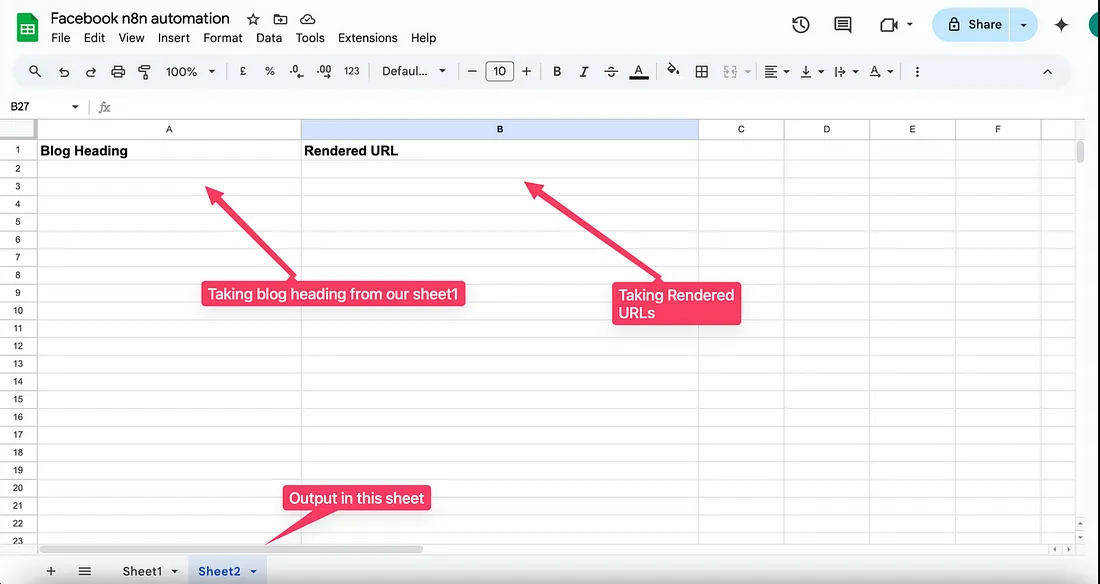Print the spreadsheet
The image size is (1100, 584).
(x=118, y=72)
